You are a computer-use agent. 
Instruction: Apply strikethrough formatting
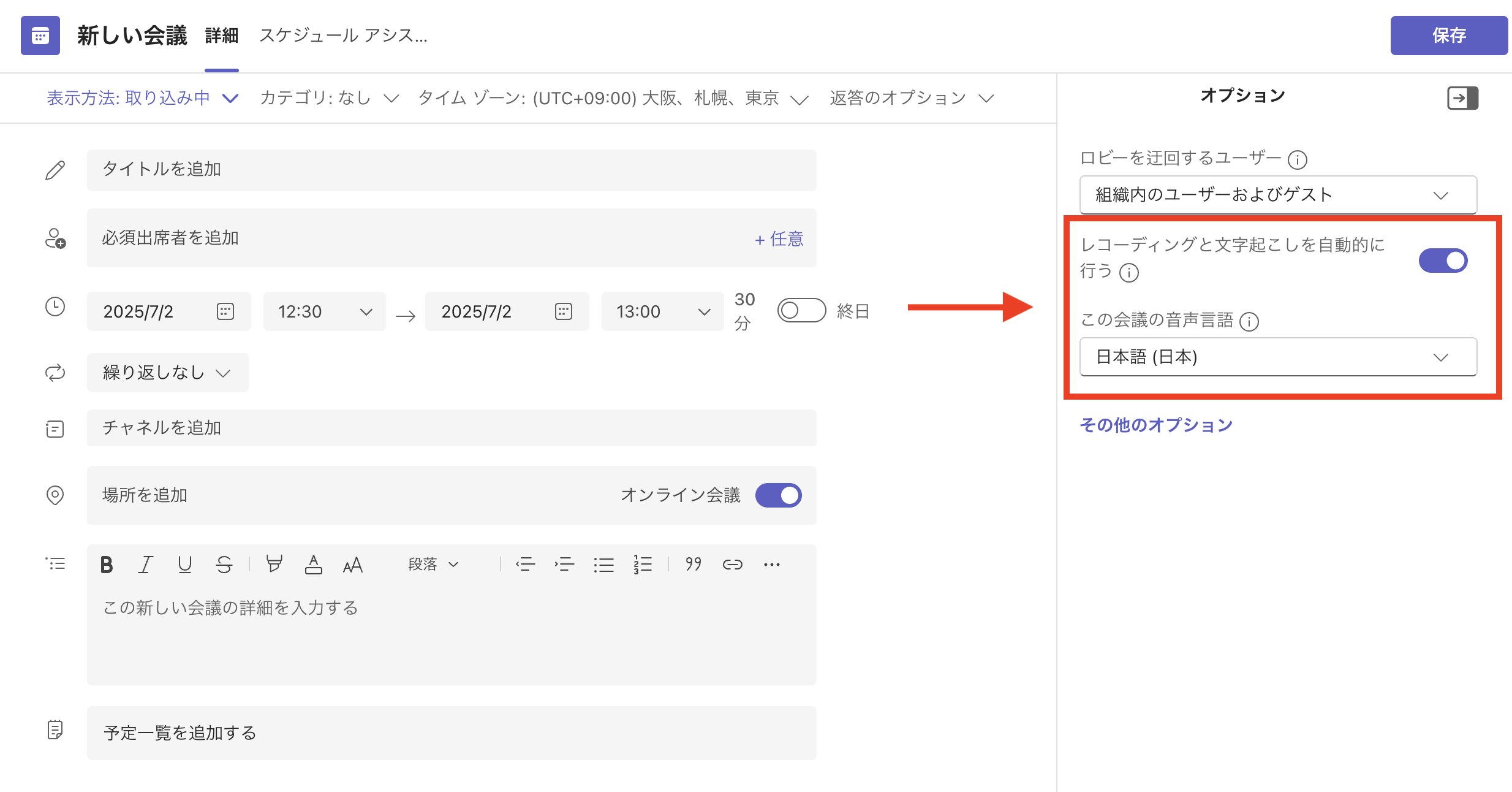(224, 564)
